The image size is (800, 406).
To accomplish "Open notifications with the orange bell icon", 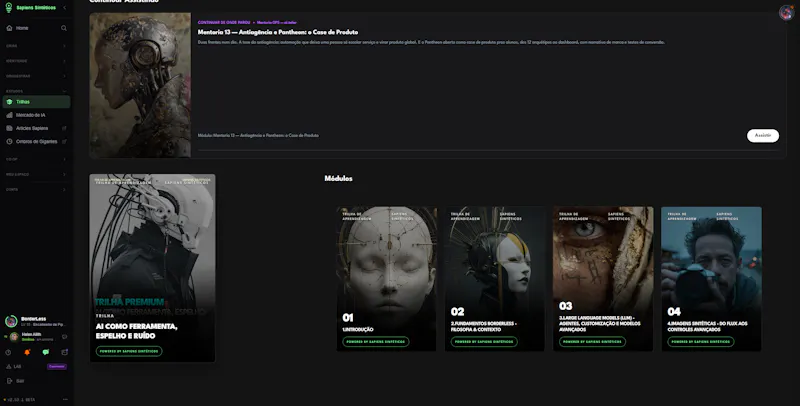I will click(27, 352).
